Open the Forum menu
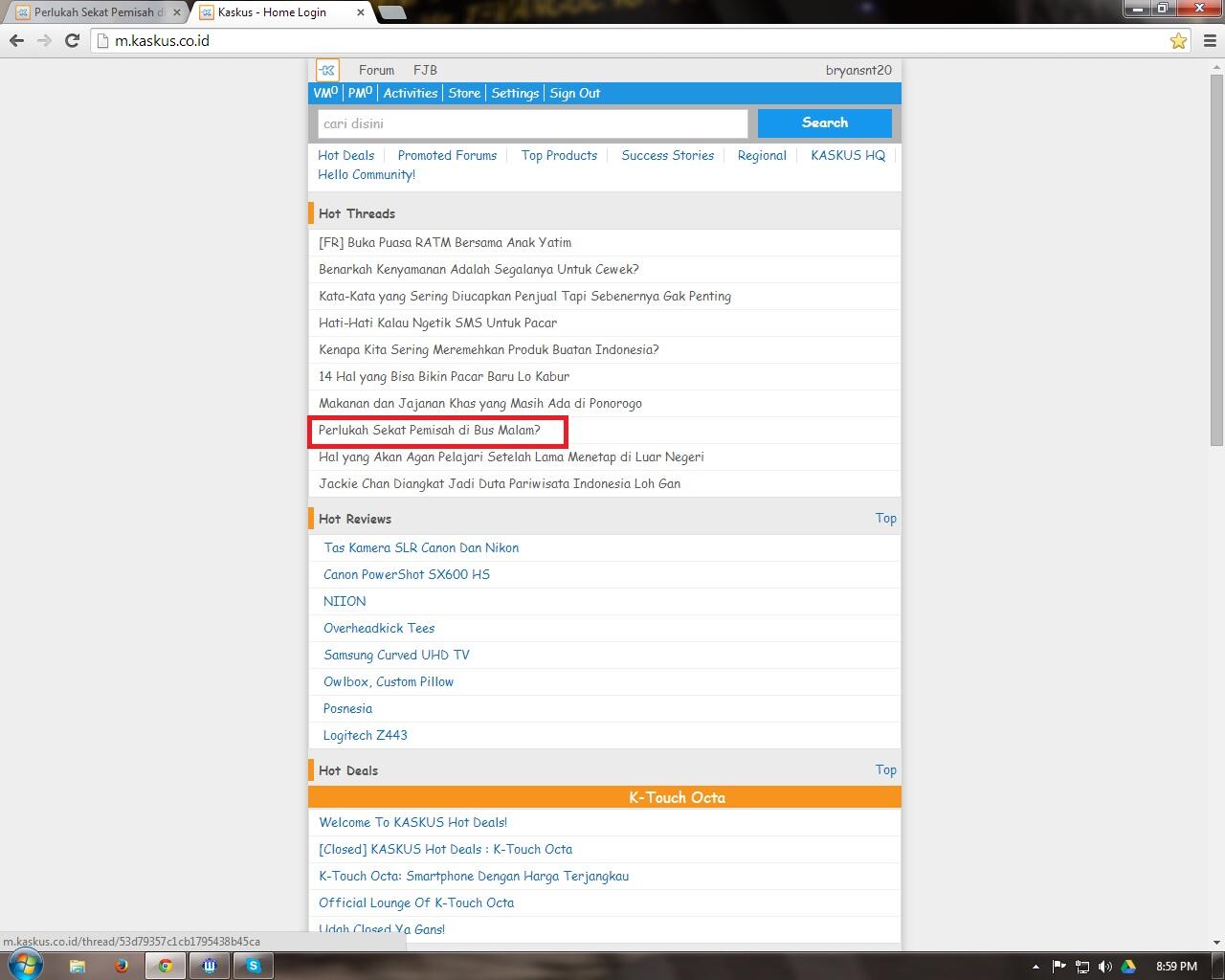Screen dimensions: 1225x980 (376, 70)
